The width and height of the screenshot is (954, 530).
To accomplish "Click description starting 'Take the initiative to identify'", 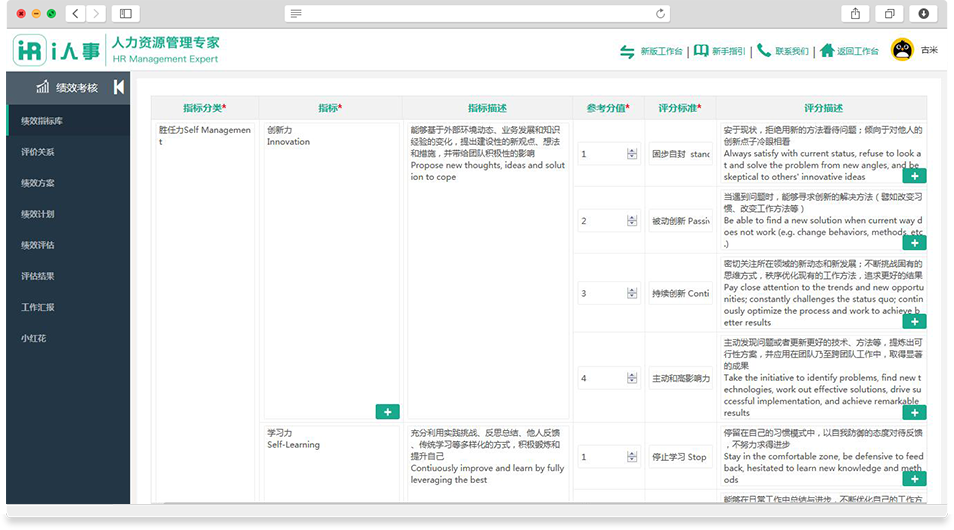I will click(823, 377).
